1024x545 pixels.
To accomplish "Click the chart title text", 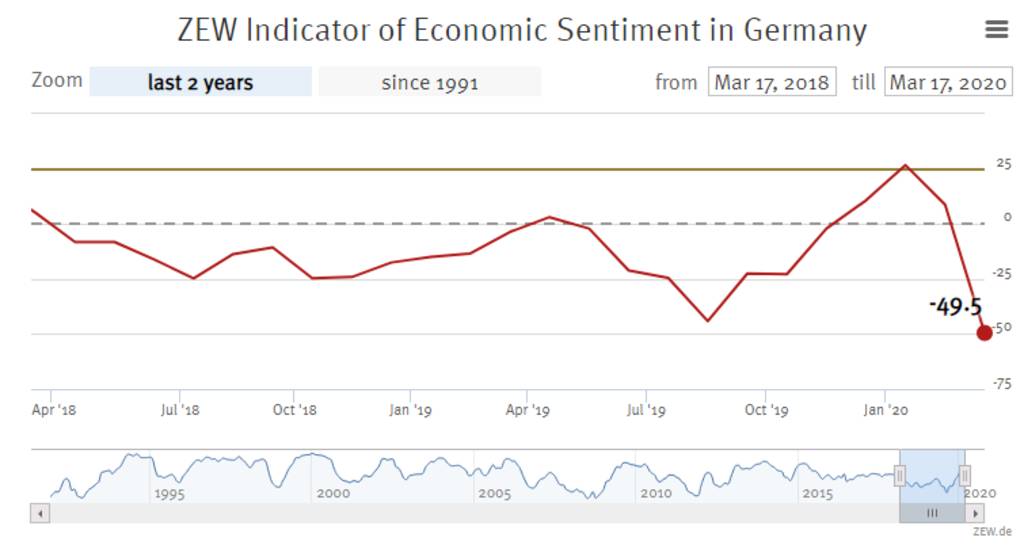I will pyautogui.click(x=521, y=30).
